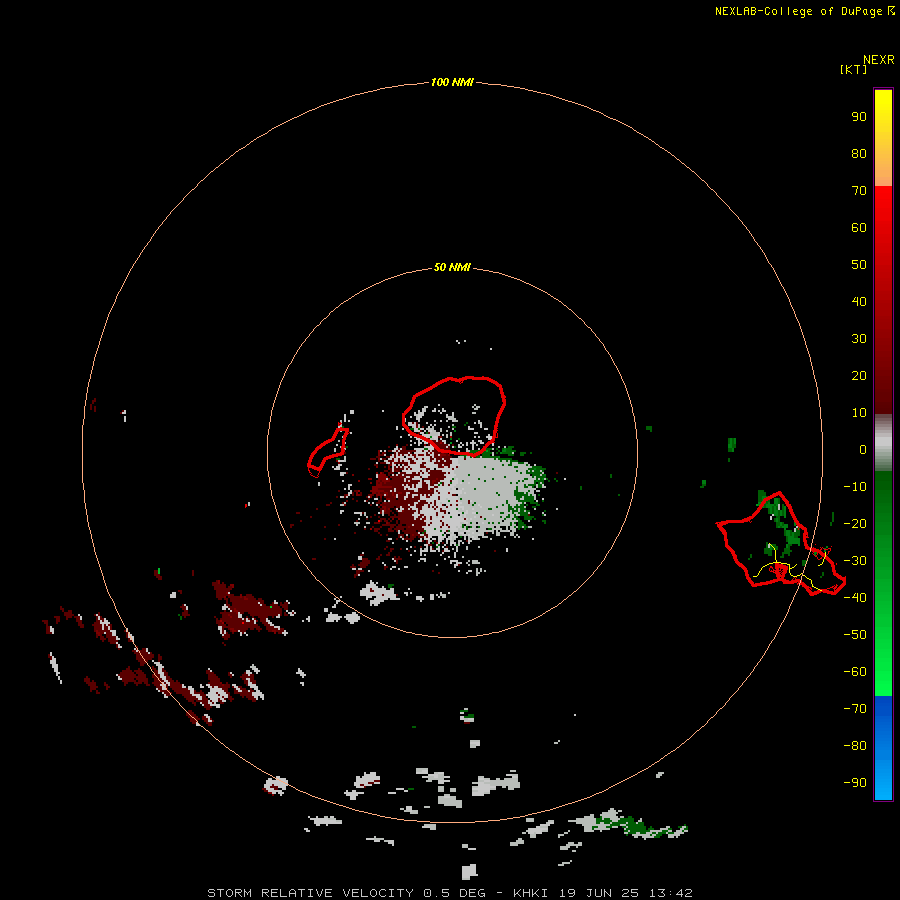Select the 70 value on velocity scale
Viewport: 900px width, 900px height.
(859, 191)
